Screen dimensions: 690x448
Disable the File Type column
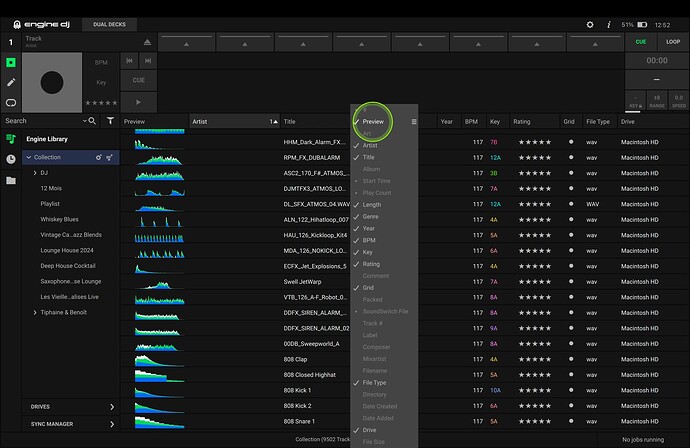pos(374,382)
